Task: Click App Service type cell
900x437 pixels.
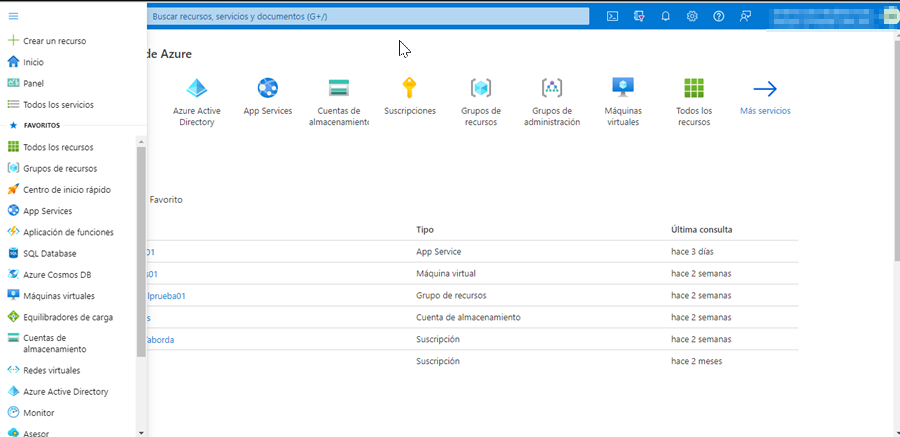Action: click(439, 252)
